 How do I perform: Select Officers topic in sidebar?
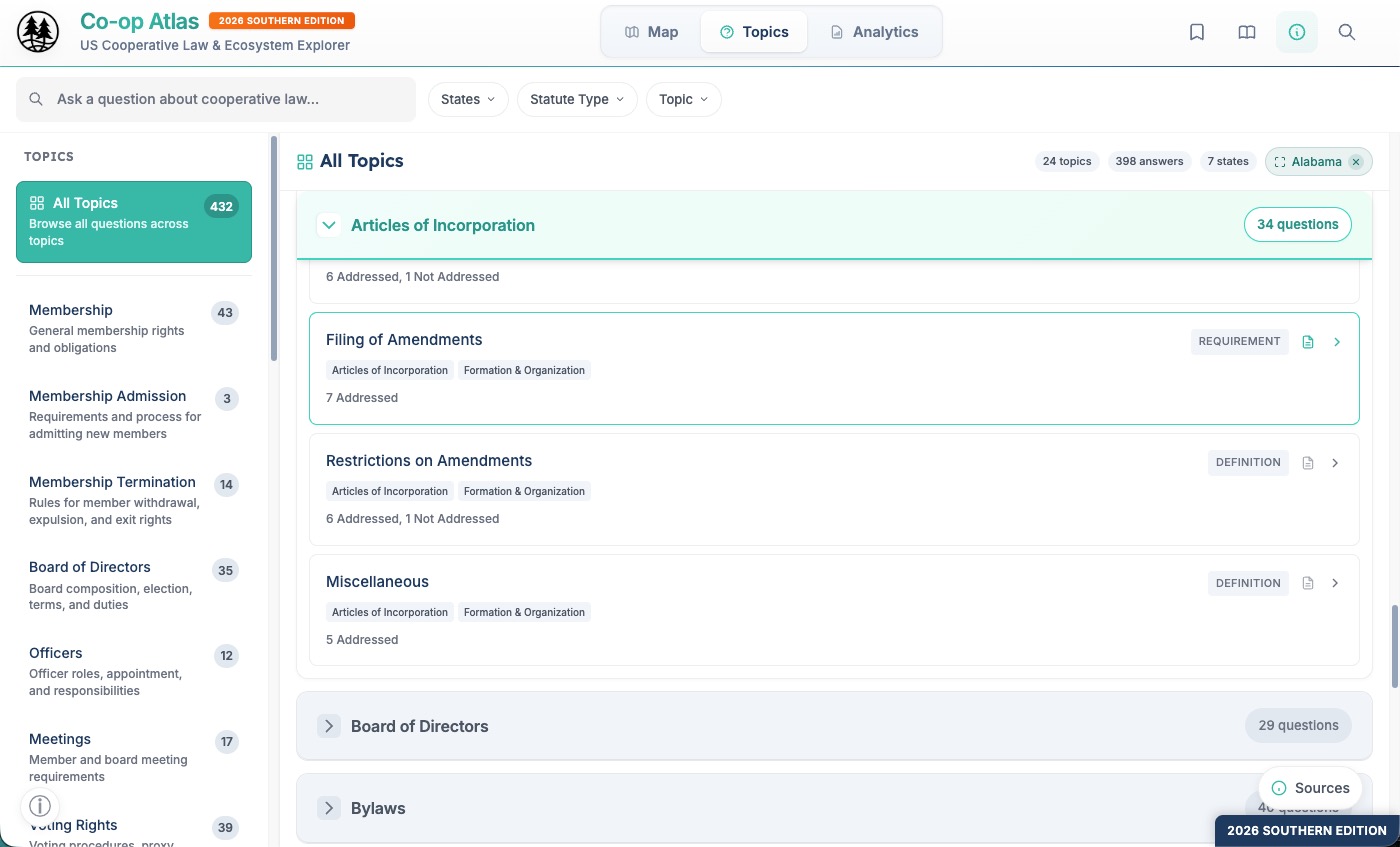click(134, 671)
